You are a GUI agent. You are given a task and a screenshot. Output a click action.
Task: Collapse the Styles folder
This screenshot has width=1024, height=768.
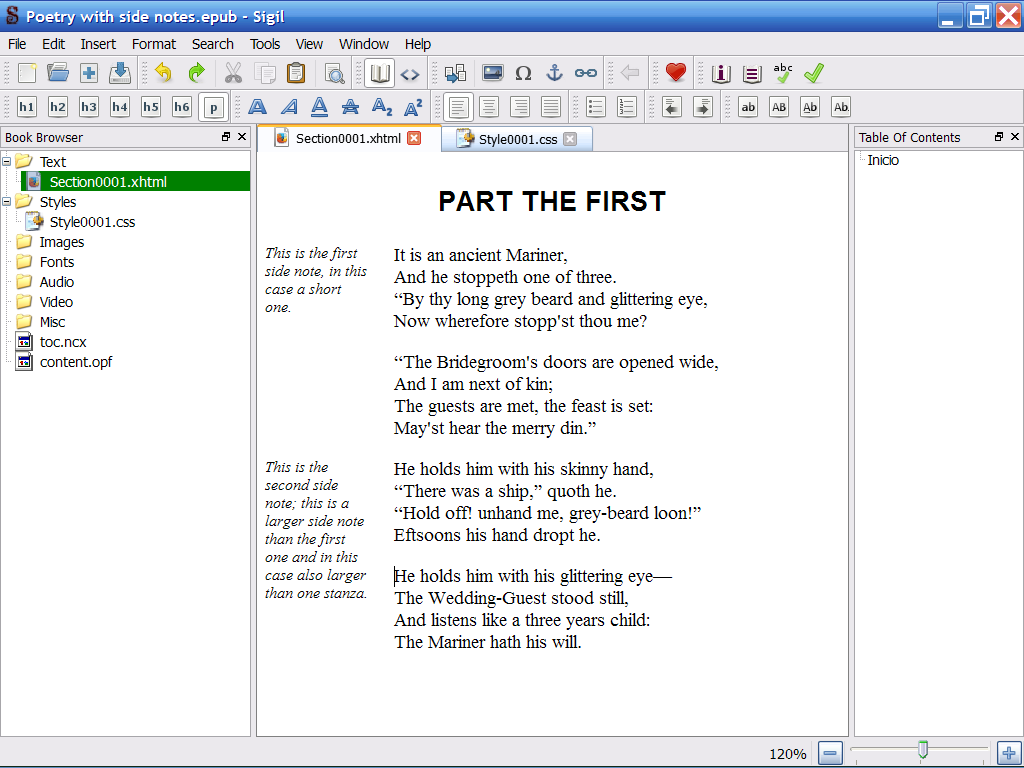pyautogui.click(x=7, y=201)
